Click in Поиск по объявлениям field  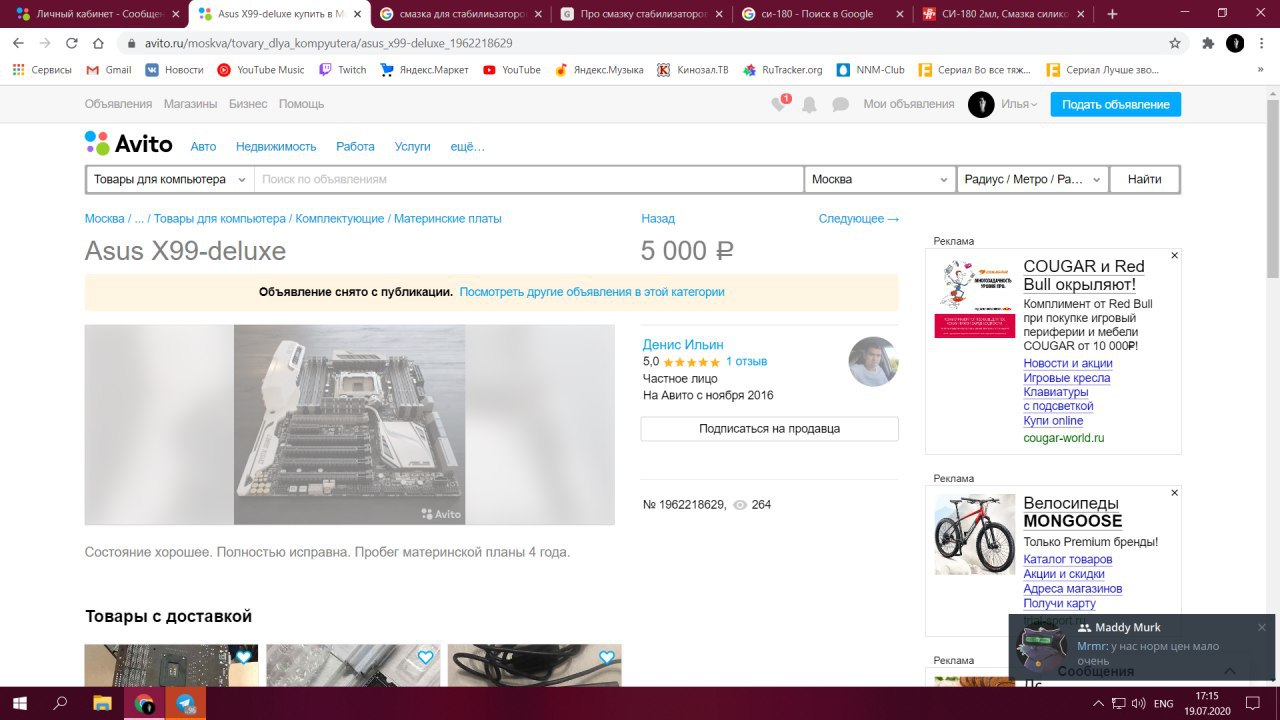click(x=529, y=179)
